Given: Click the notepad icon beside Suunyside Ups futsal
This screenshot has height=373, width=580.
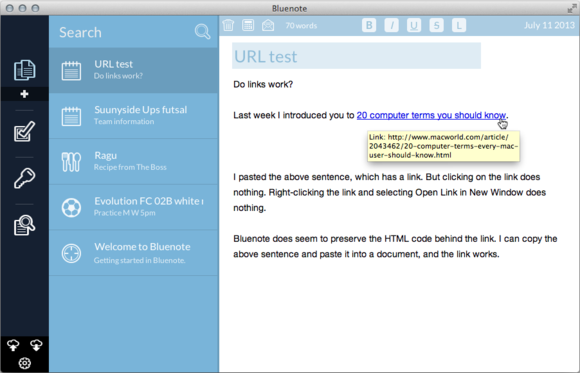Looking at the screenshot, I should 71,116.
